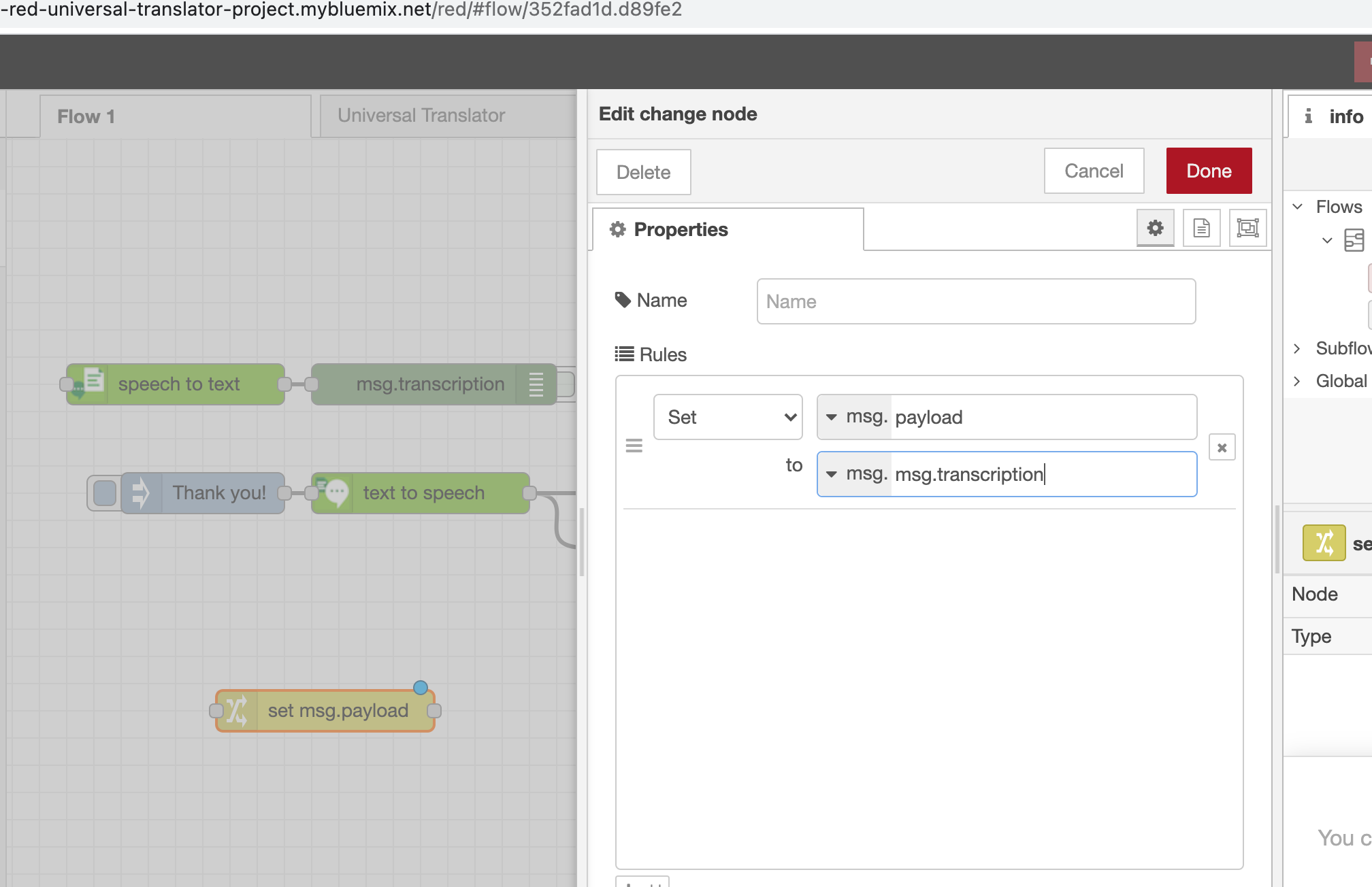
Task: Open the Set action dropdown
Action: [x=728, y=417]
